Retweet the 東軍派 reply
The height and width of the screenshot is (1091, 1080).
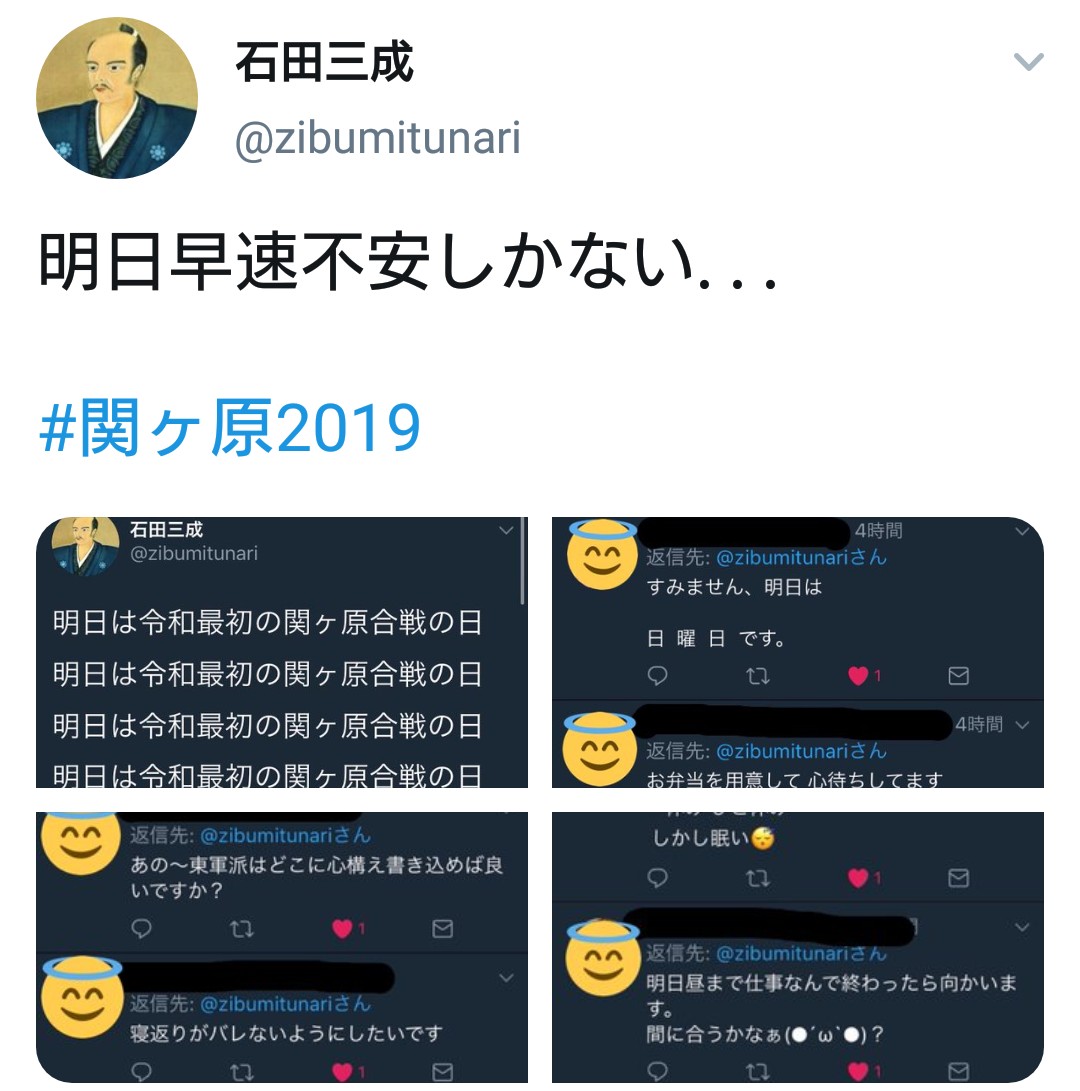[x=242, y=929]
